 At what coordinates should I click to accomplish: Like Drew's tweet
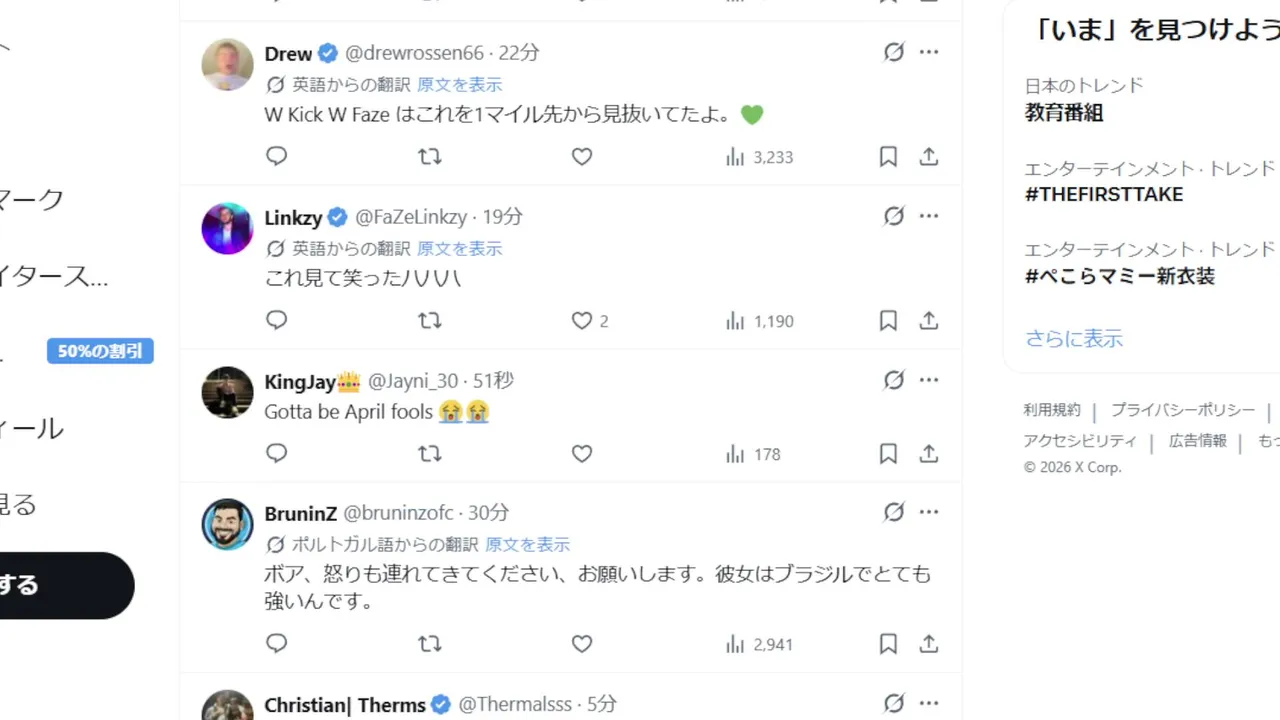point(582,157)
